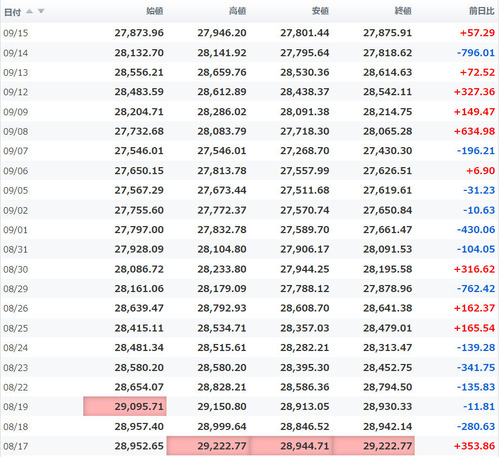
Task: Select change value -762.42
Action: click(x=476, y=289)
